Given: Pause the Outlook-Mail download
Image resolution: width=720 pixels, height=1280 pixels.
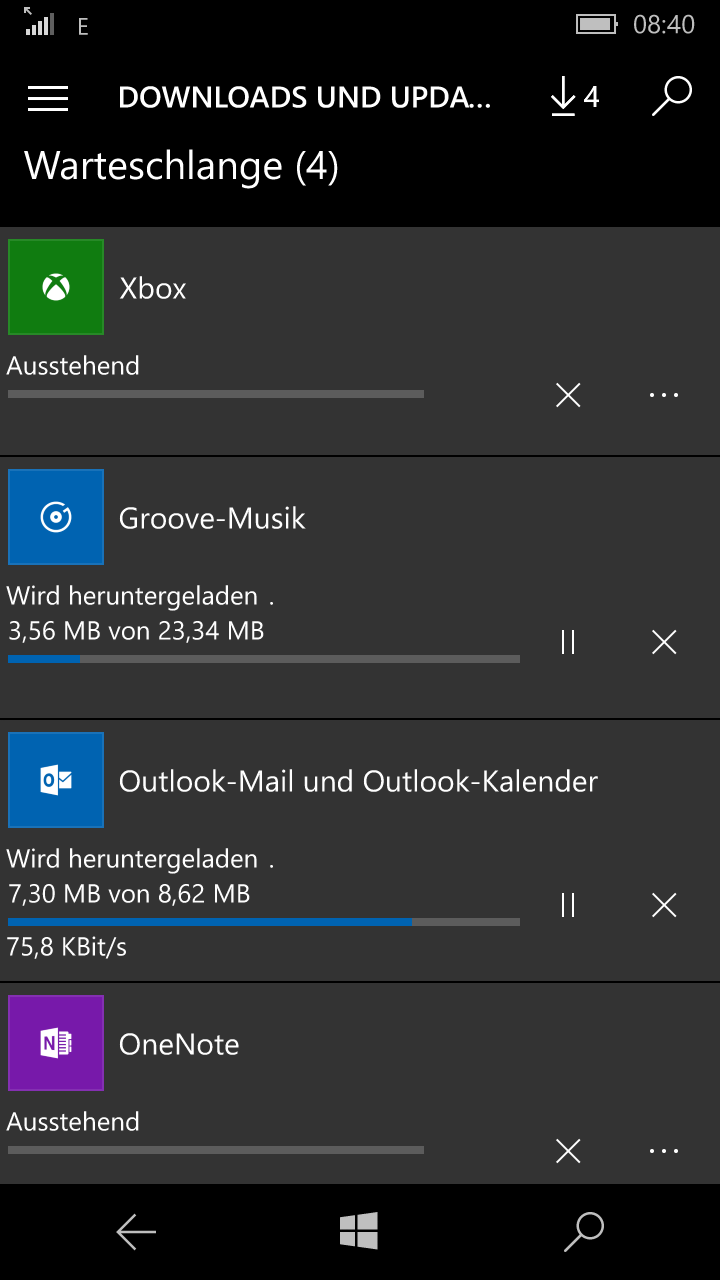Looking at the screenshot, I should [x=568, y=905].
